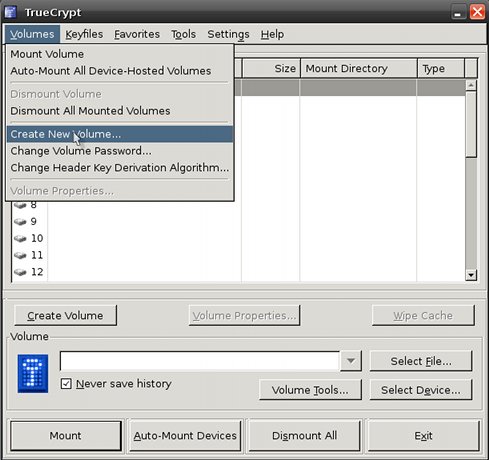Toggle the Never save history checkbox
This screenshot has height=460, width=489.
tap(66, 384)
